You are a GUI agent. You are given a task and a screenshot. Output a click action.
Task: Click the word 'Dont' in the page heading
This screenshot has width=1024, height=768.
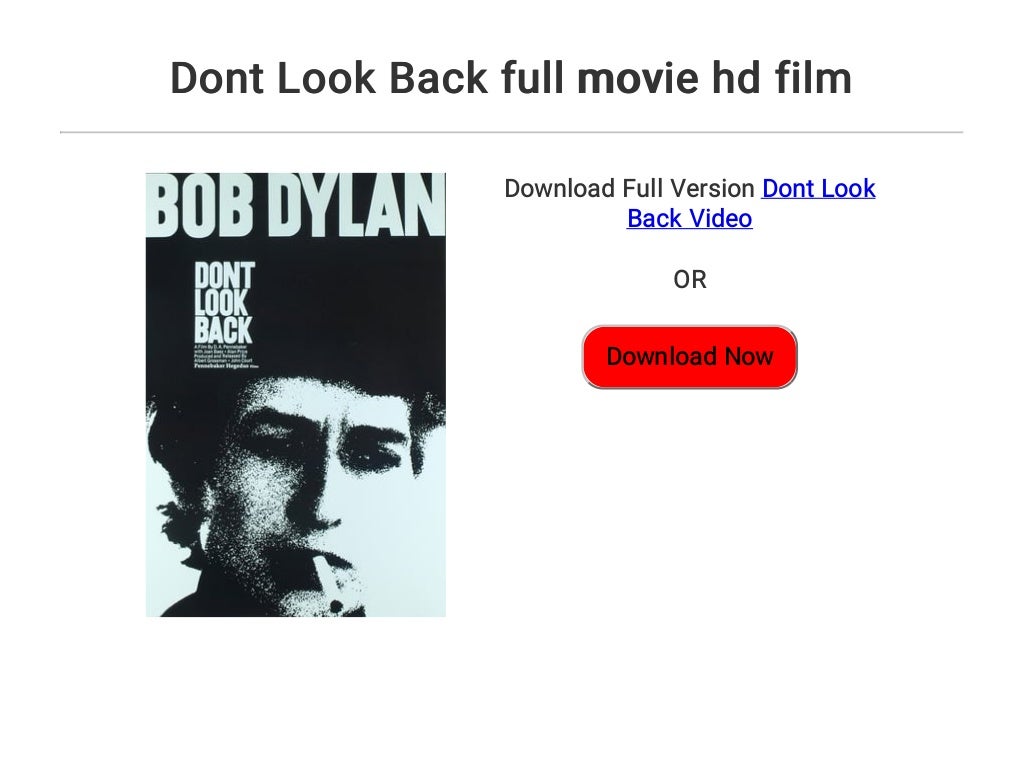217,78
